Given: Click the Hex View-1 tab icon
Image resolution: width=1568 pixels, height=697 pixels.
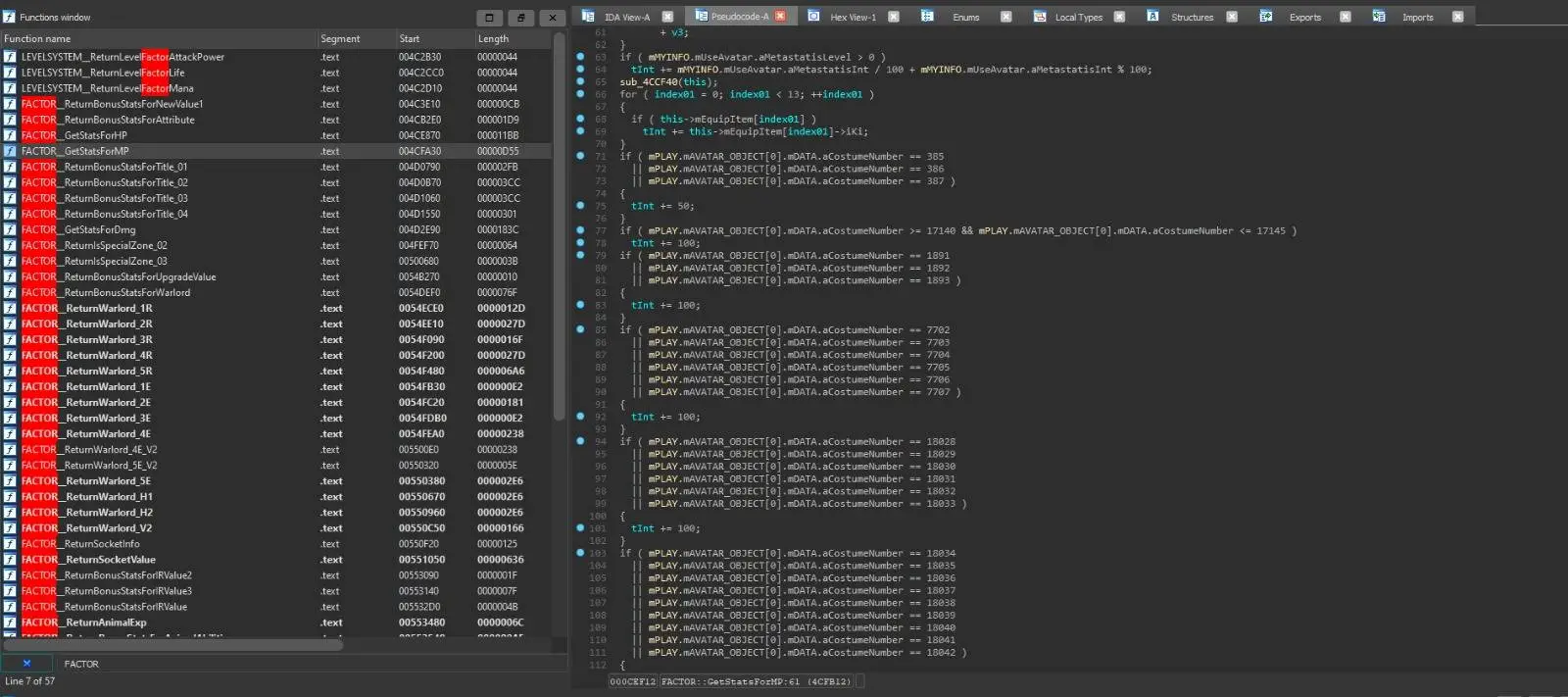Looking at the screenshot, I should click(813, 17).
